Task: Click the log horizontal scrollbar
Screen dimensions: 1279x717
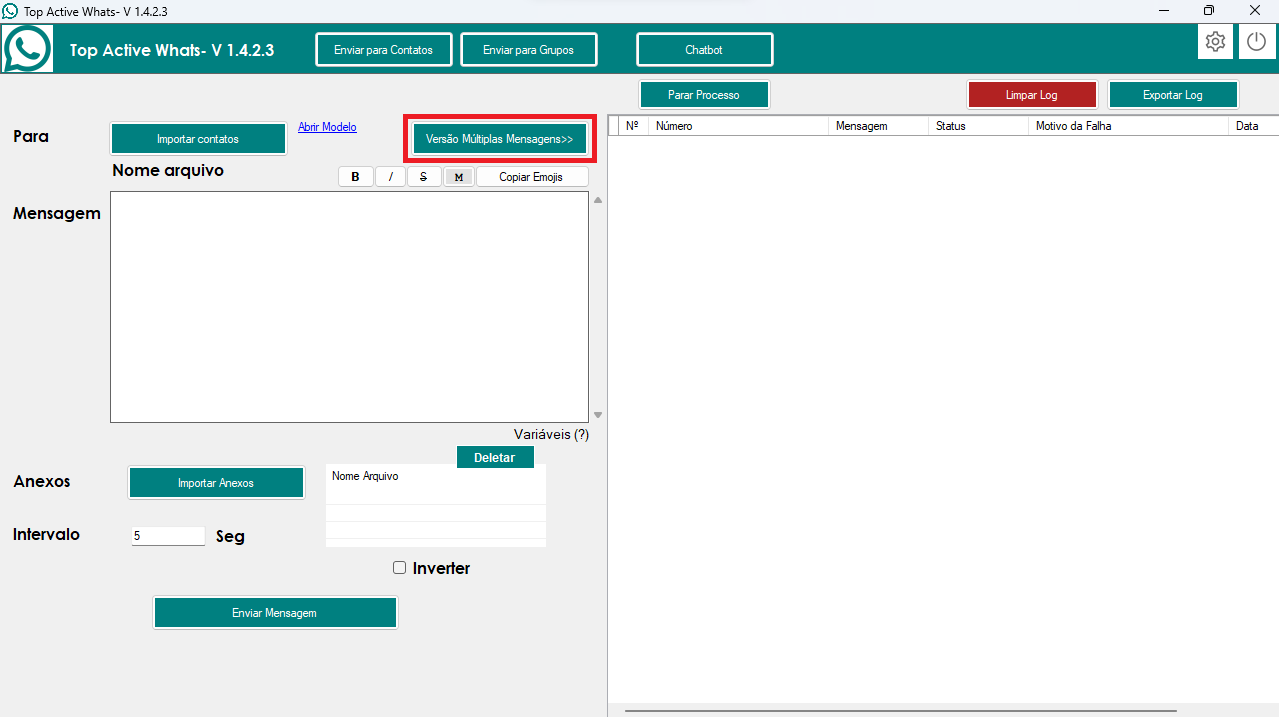Action: (900, 711)
